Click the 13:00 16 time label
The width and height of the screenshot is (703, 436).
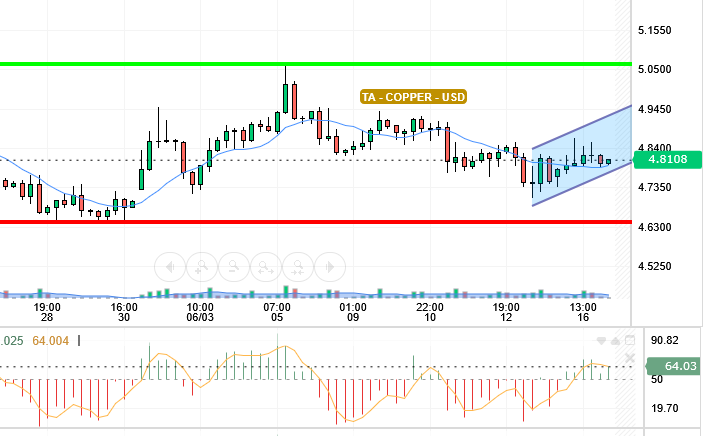coord(583,312)
